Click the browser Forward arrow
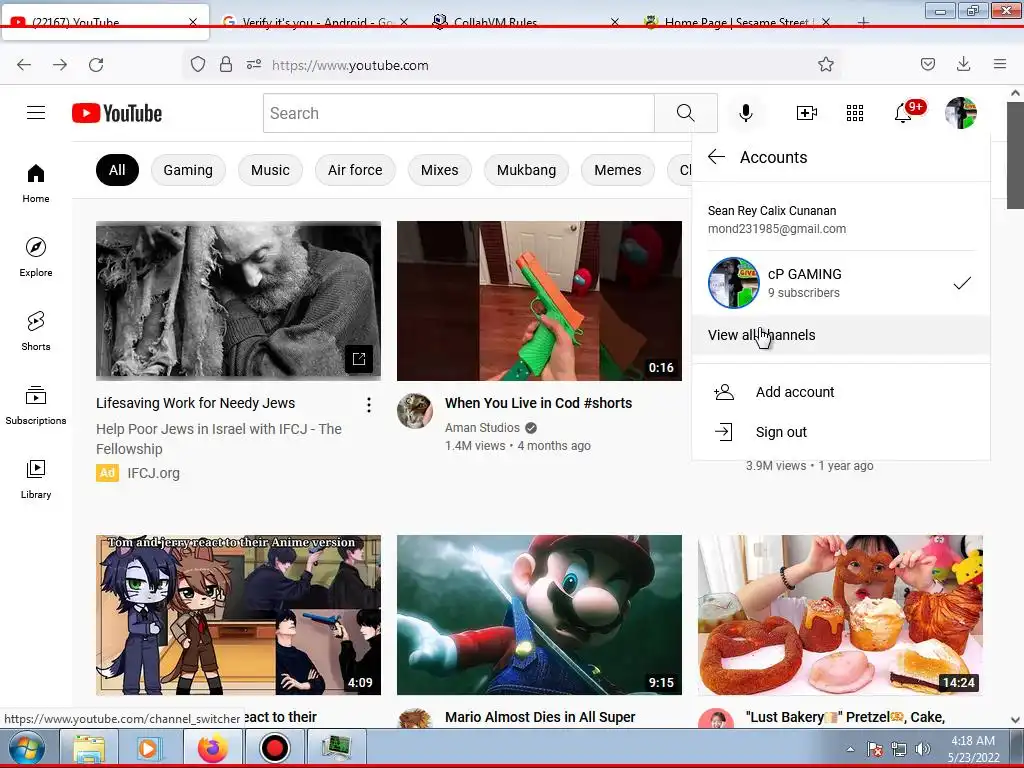The height and width of the screenshot is (768, 1024). (x=60, y=65)
